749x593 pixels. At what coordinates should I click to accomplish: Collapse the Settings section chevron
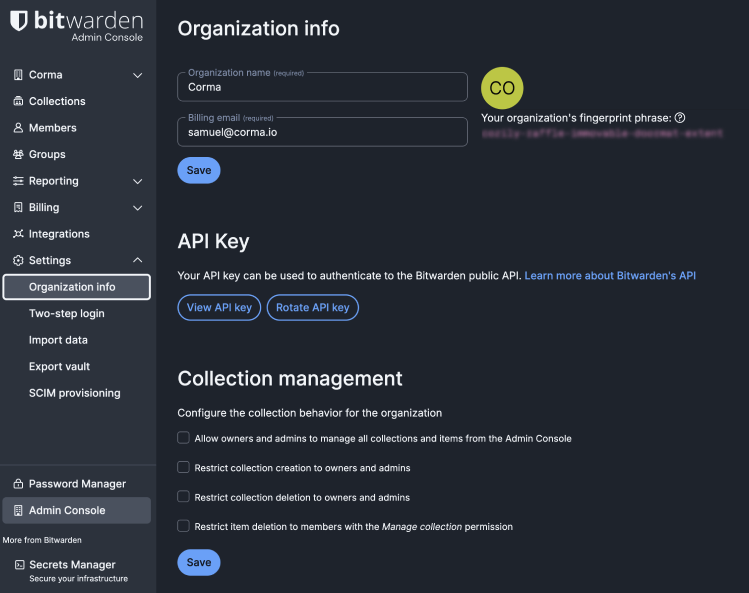pos(138,261)
